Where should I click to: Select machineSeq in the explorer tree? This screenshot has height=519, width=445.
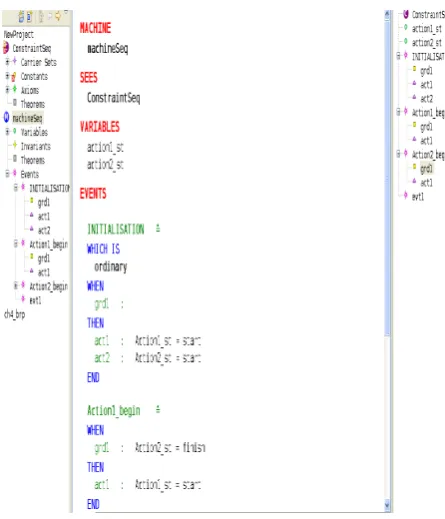(x=27, y=118)
